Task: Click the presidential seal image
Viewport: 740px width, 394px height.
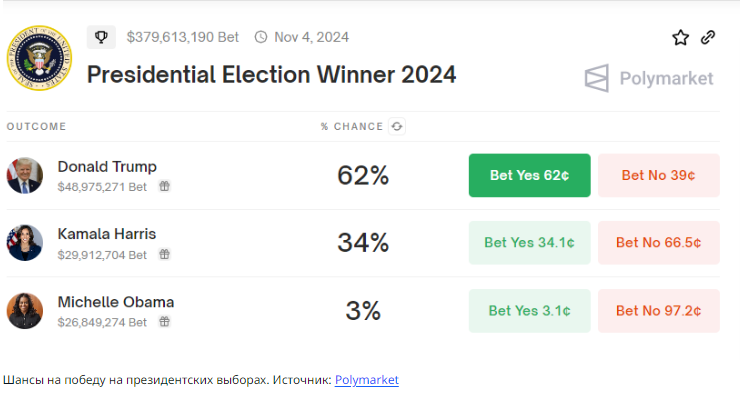Action: 39,58
